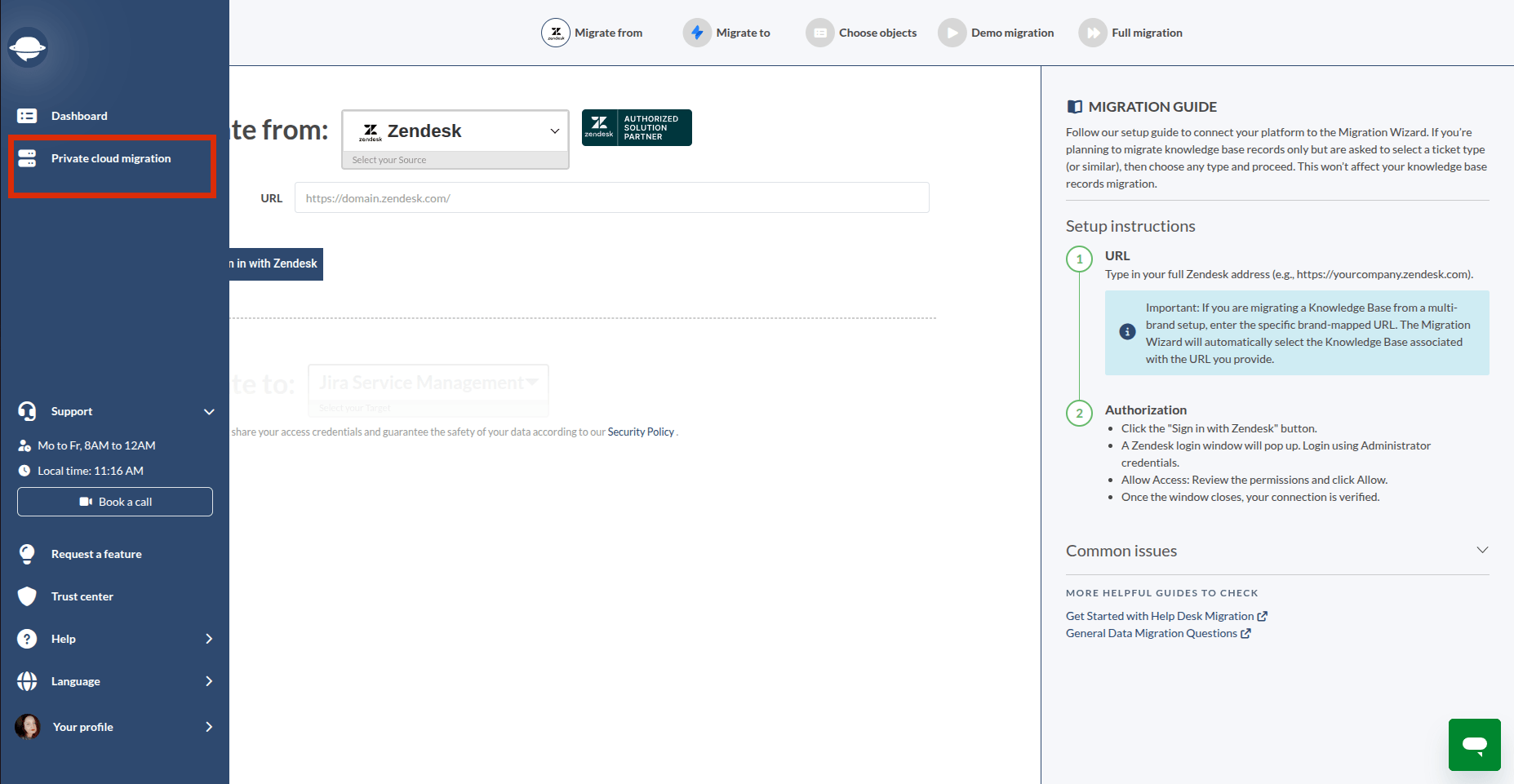This screenshot has width=1514, height=784.
Task: Click Sign in with Zendesk button
Action: 276,264
